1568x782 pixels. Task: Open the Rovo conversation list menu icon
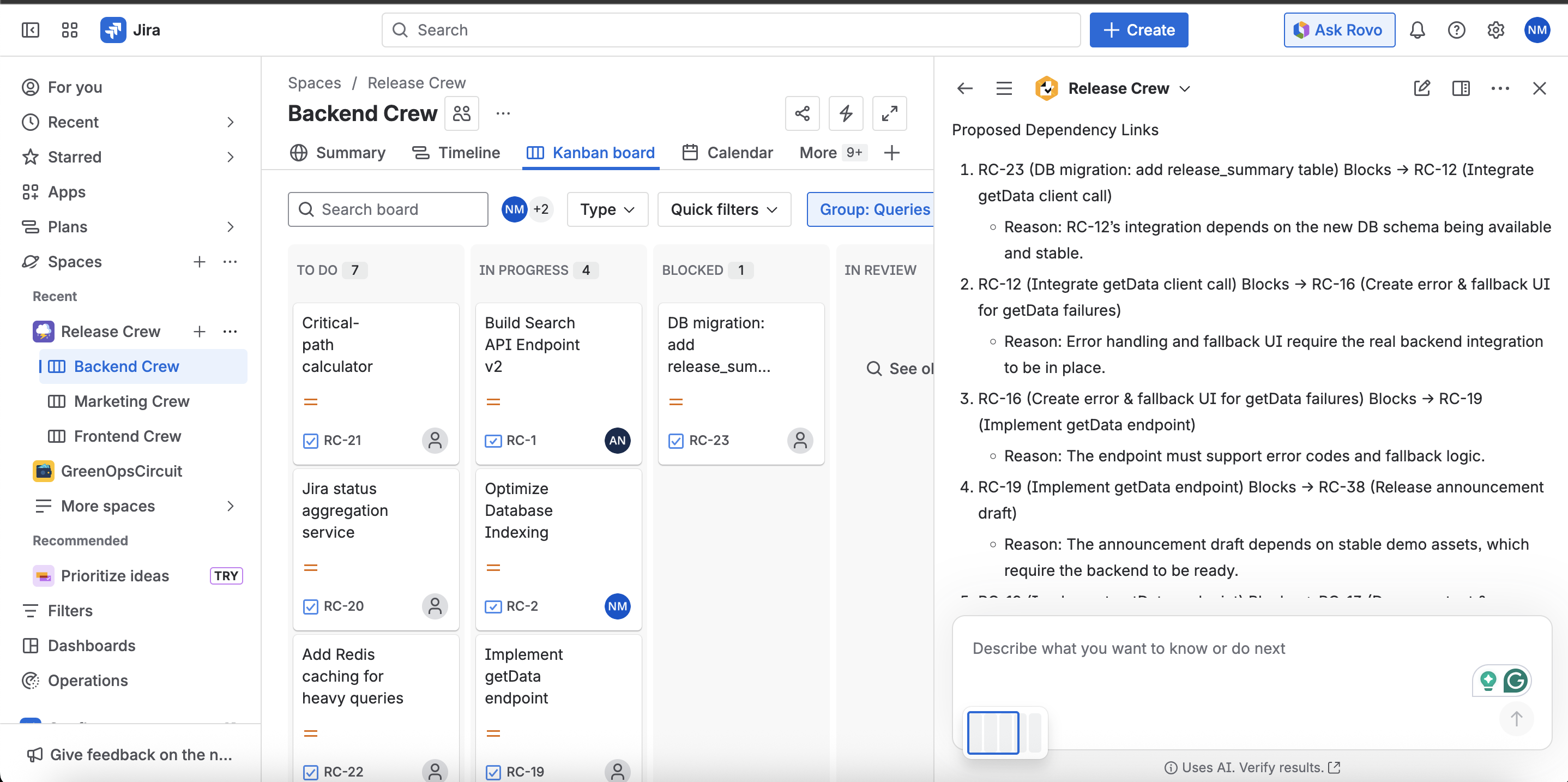pos(1004,88)
